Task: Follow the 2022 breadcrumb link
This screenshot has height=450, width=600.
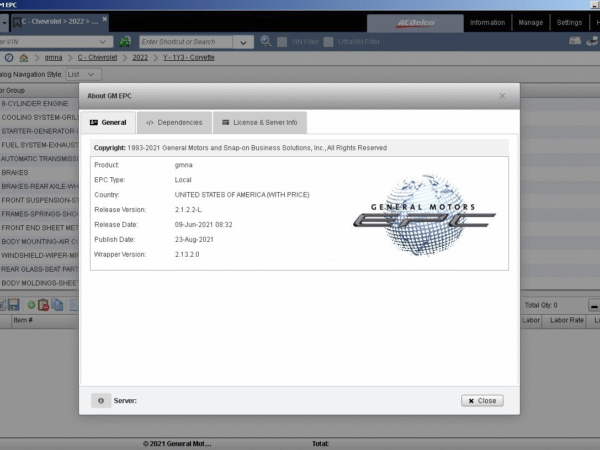Action: click(140, 57)
